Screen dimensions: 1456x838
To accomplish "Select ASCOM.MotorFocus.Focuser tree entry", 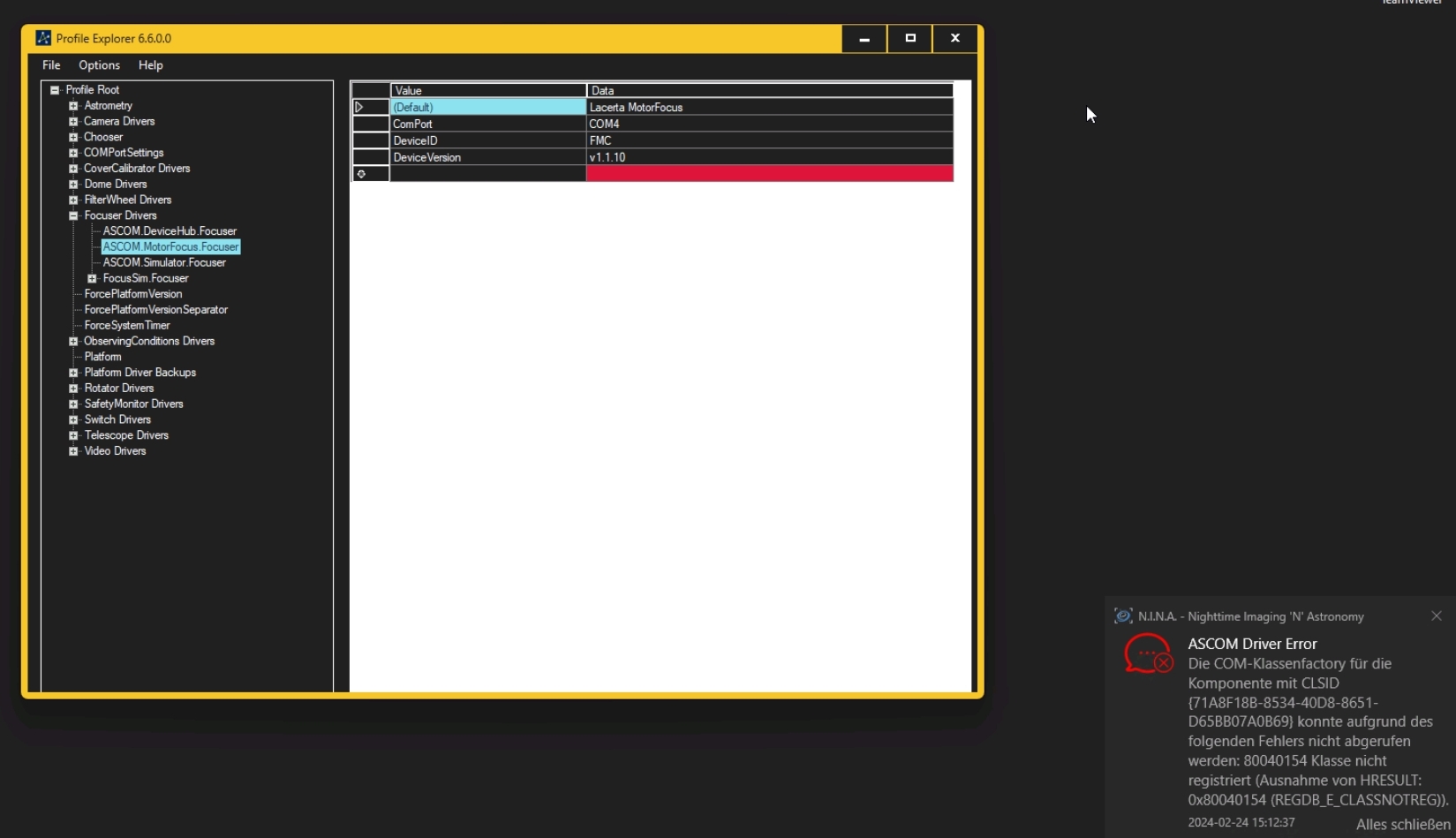I will tap(170, 247).
